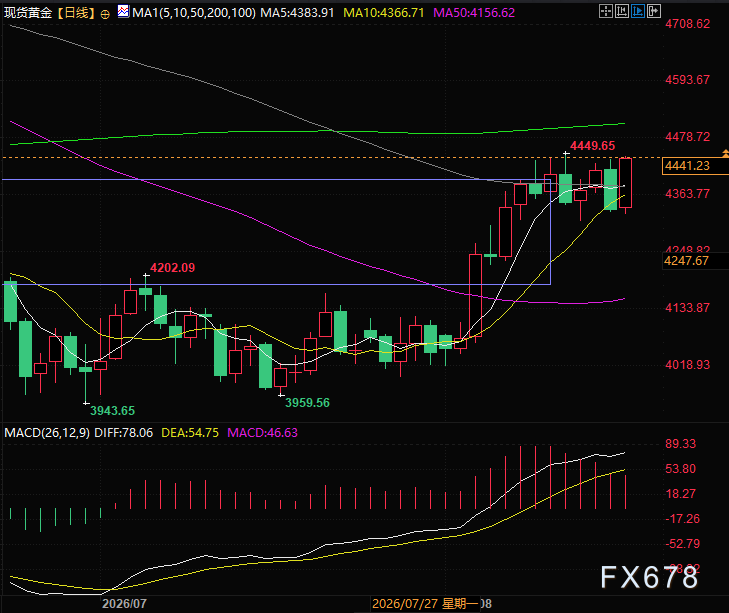Click the -52.79 MACD axis value
729x613 pixels.
click(x=682, y=544)
